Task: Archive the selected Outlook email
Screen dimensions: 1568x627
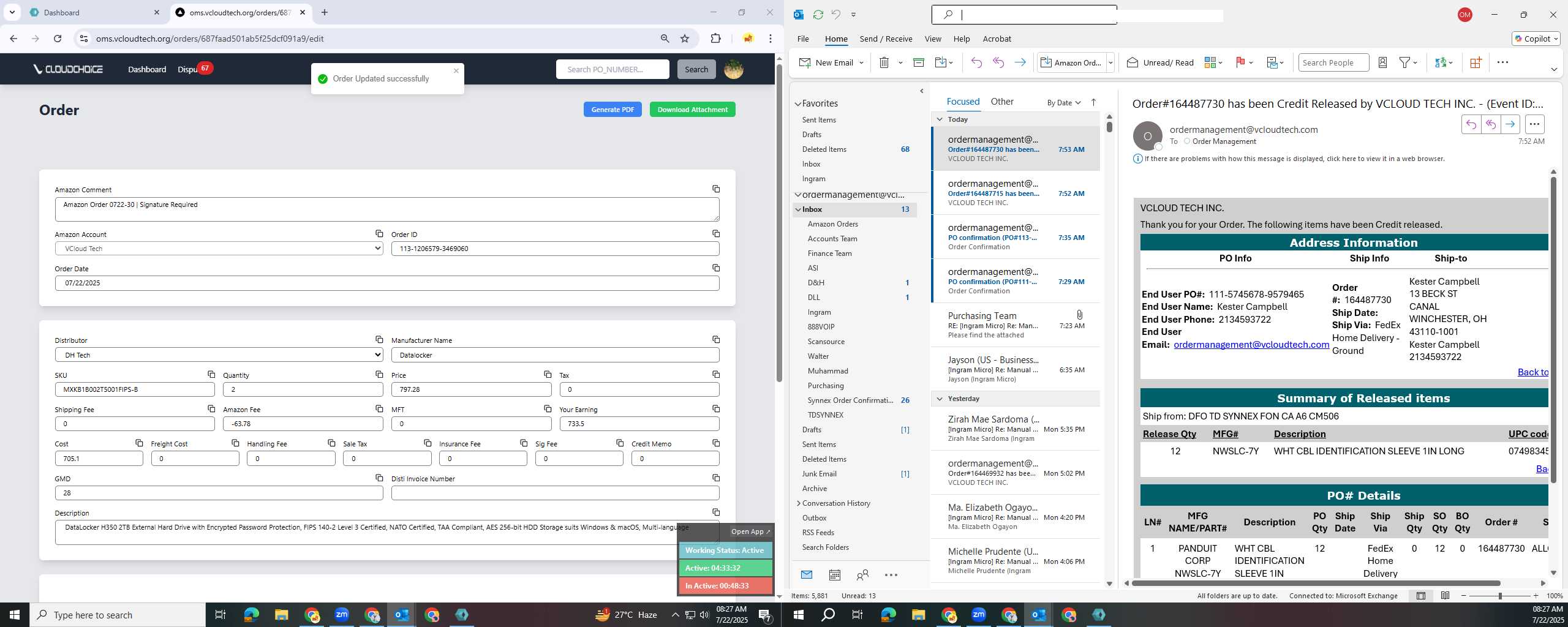Action: tap(918, 62)
